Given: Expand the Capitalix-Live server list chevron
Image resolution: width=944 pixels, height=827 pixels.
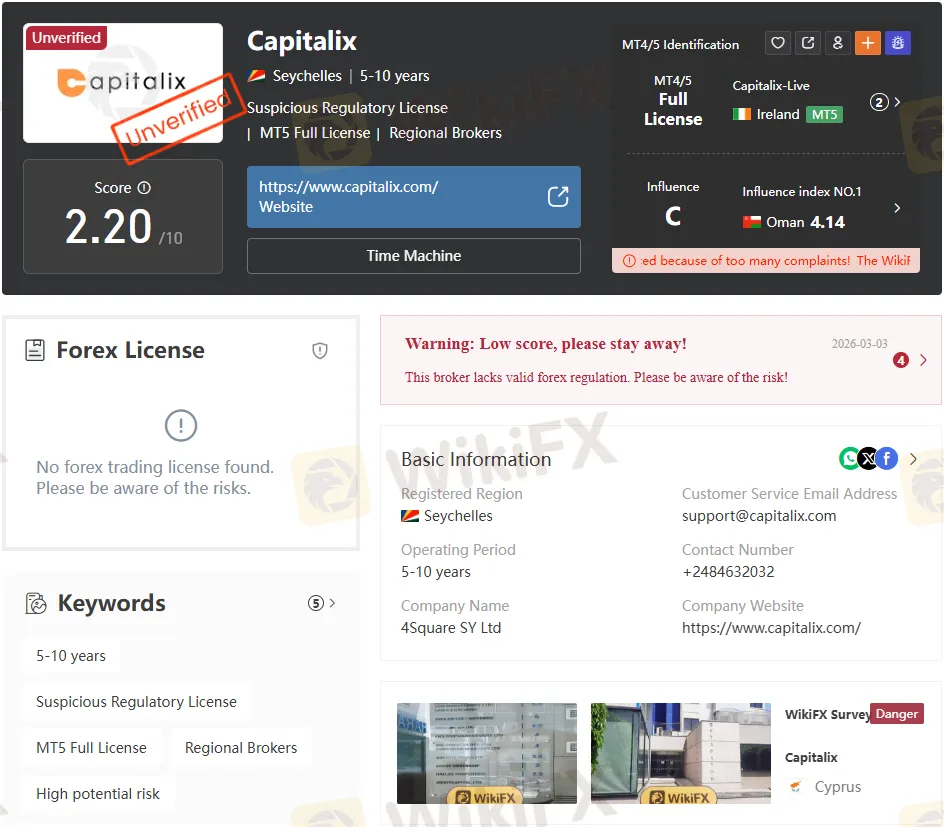Looking at the screenshot, I should [898, 102].
